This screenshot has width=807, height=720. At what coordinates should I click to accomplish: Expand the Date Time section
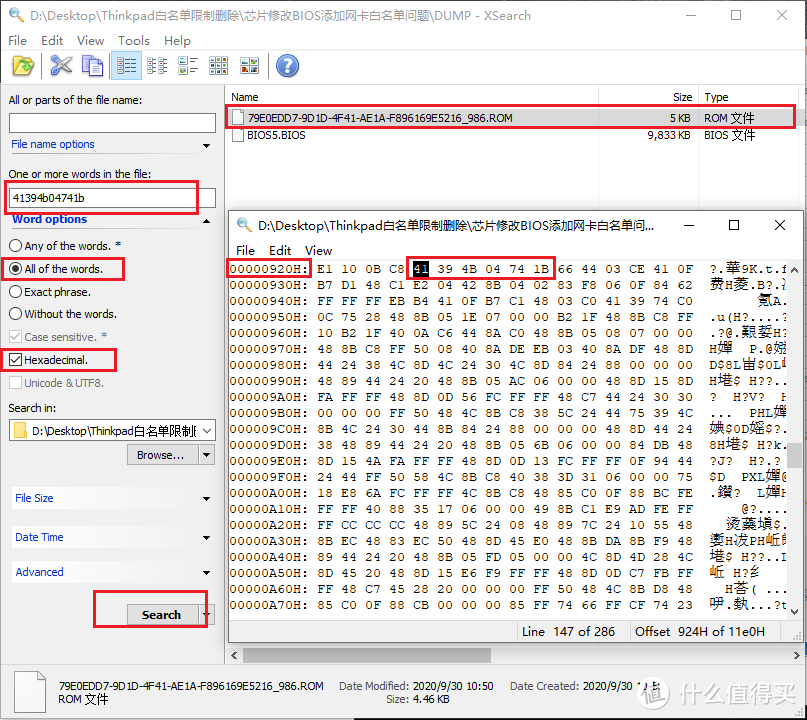[x=206, y=538]
